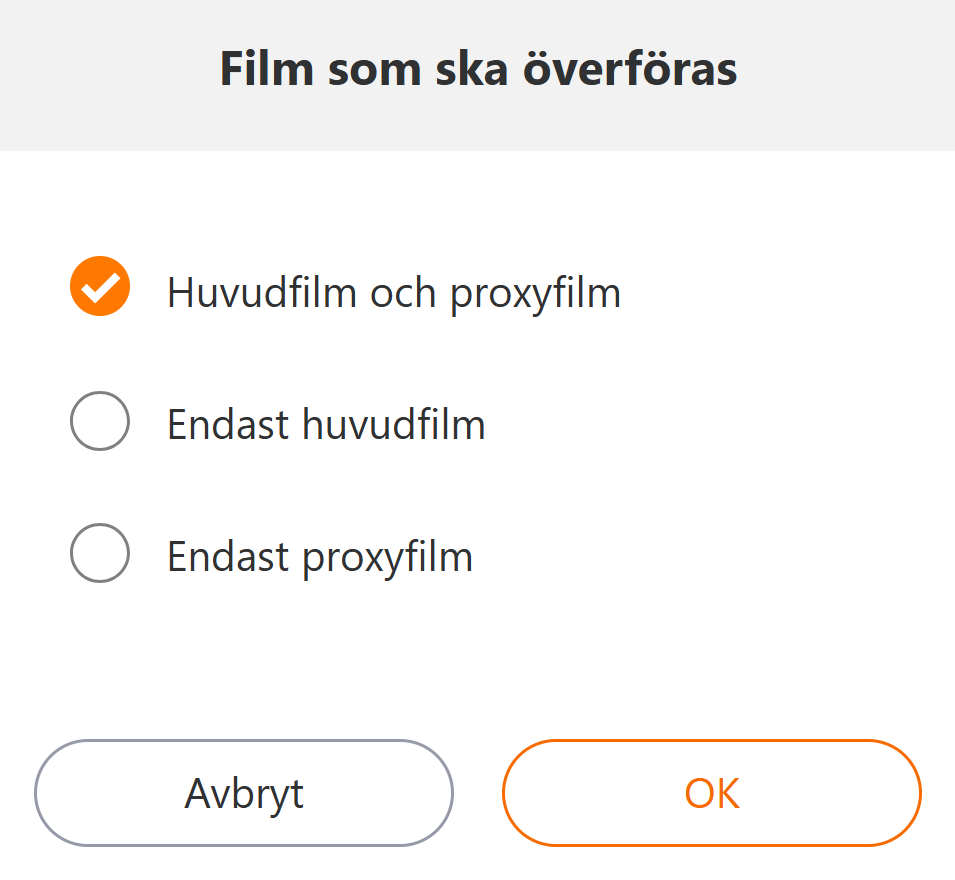Click the 'Film som ska överföras' title
This screenshot has height=880, width=955.
(x=478, y=70)
